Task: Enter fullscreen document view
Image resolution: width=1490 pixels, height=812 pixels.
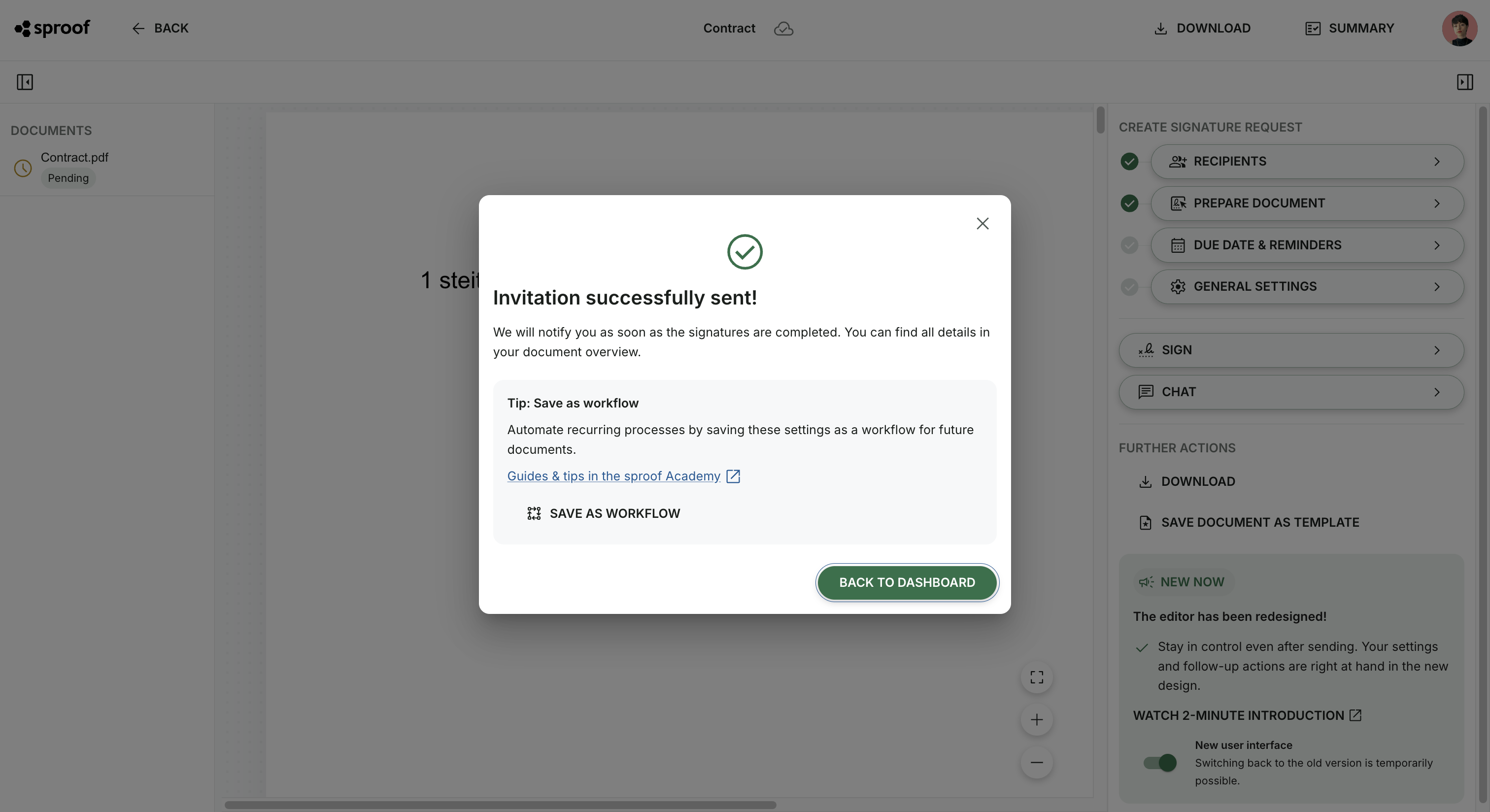Action: pos(1037,677)
